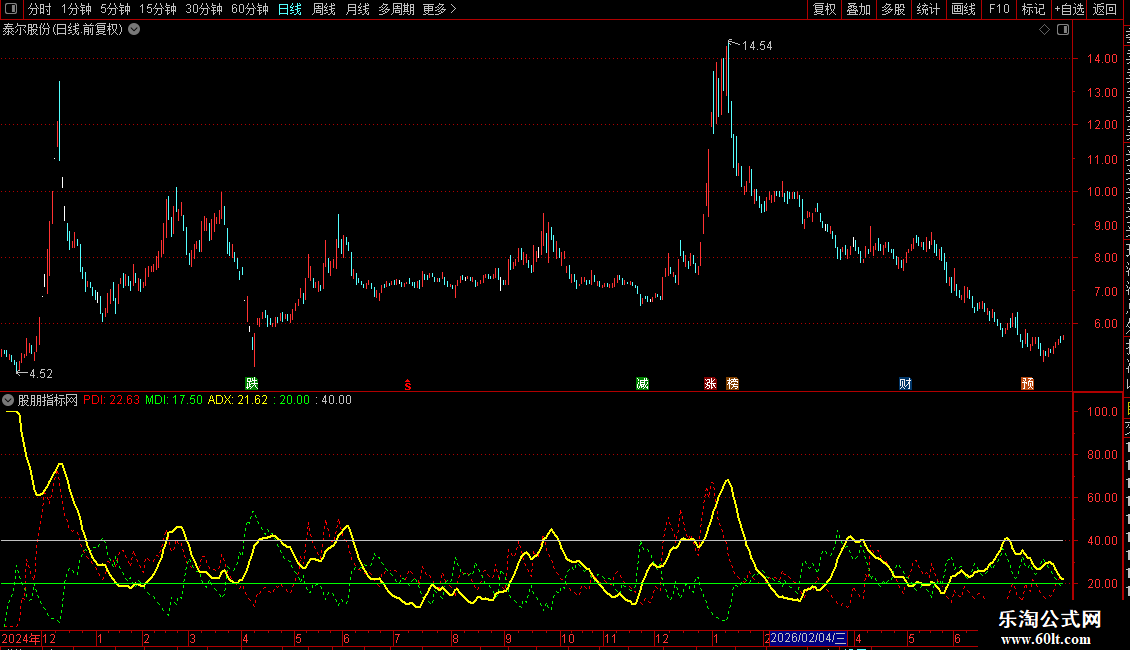This screenshot has height=650, width=1130.
Task: Open the 统计 statistics tool
Action: [x=928, y=9]
